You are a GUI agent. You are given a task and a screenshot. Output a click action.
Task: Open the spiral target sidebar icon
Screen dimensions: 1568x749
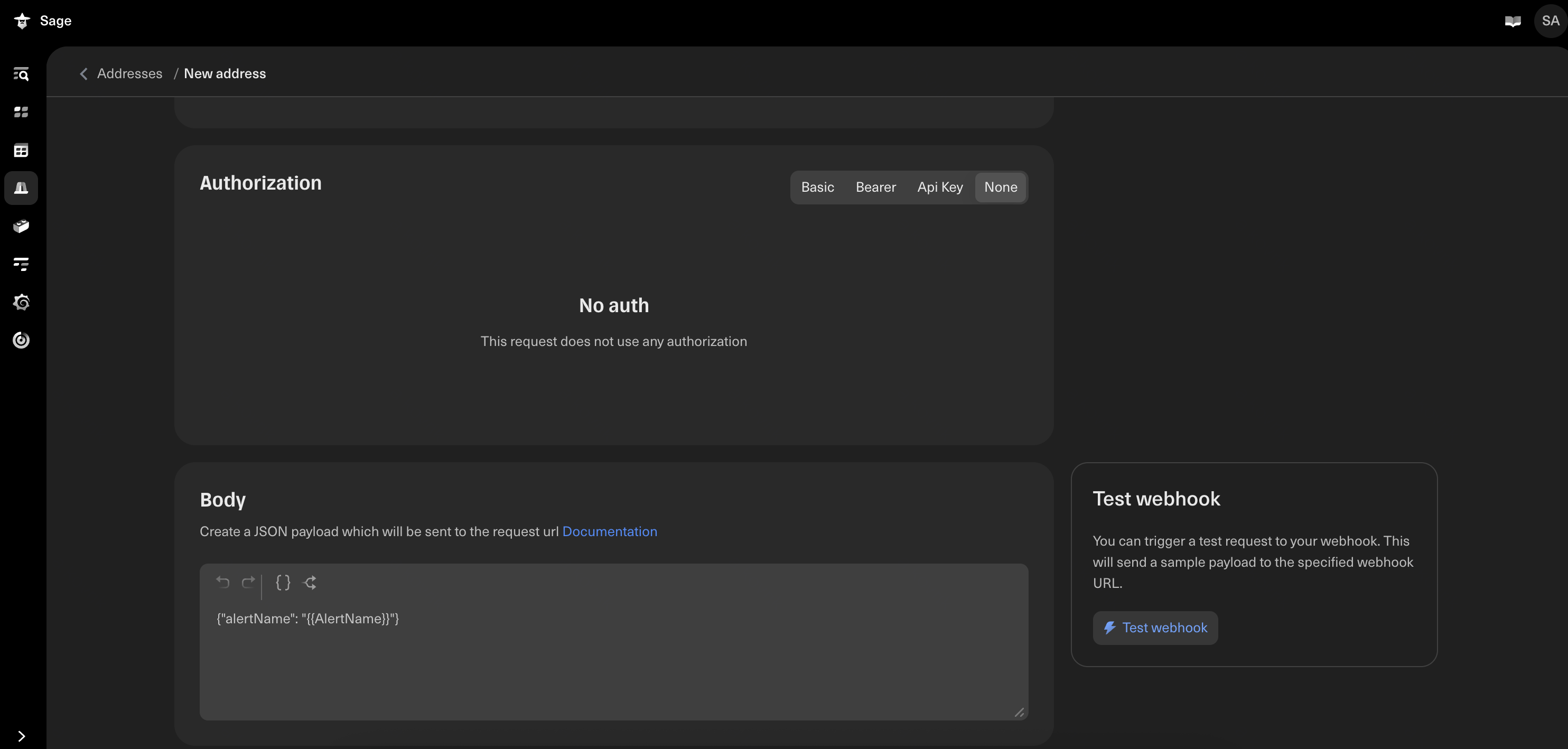pyautogui.click(x=21, y=340)
